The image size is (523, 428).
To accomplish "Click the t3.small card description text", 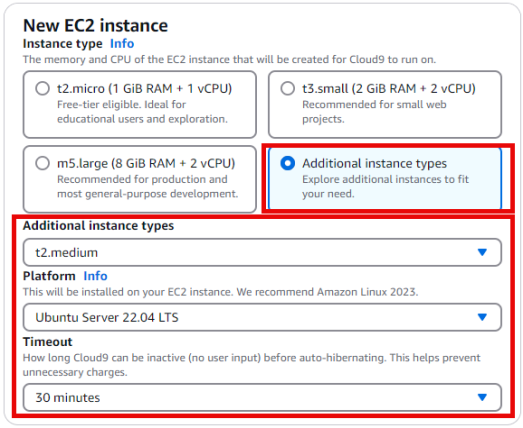I will point(374,112).
